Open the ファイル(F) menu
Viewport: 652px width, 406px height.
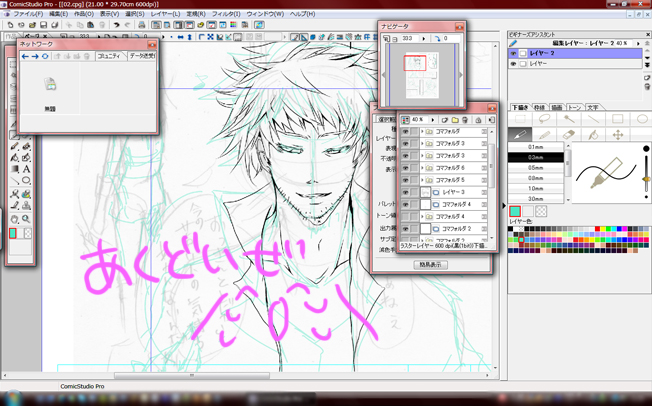(28, 14)
